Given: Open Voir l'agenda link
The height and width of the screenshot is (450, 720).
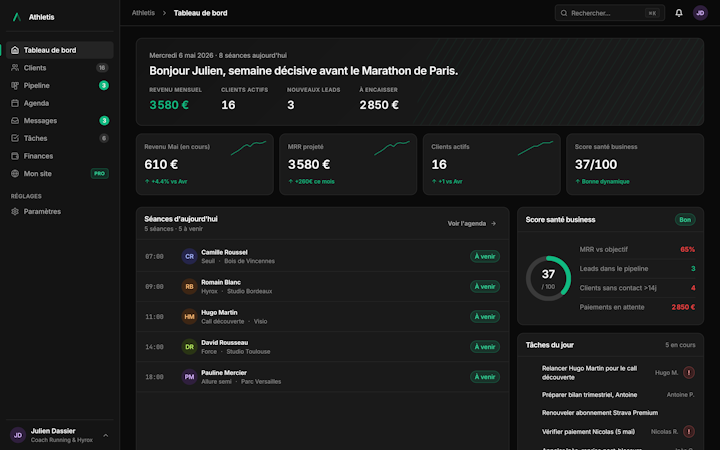Looking at the screenshot, I should coord(472,224).
